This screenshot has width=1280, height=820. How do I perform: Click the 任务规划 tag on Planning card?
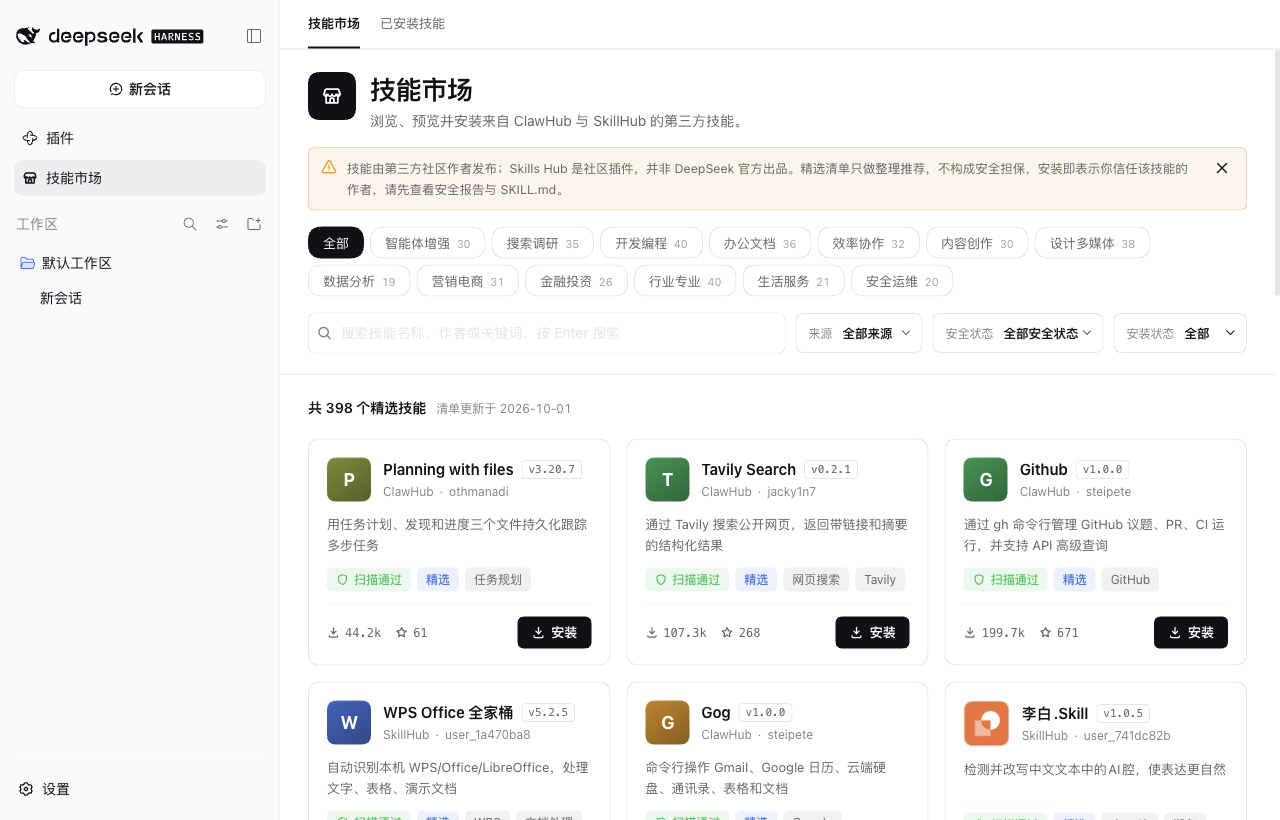[x=498, y=579]
